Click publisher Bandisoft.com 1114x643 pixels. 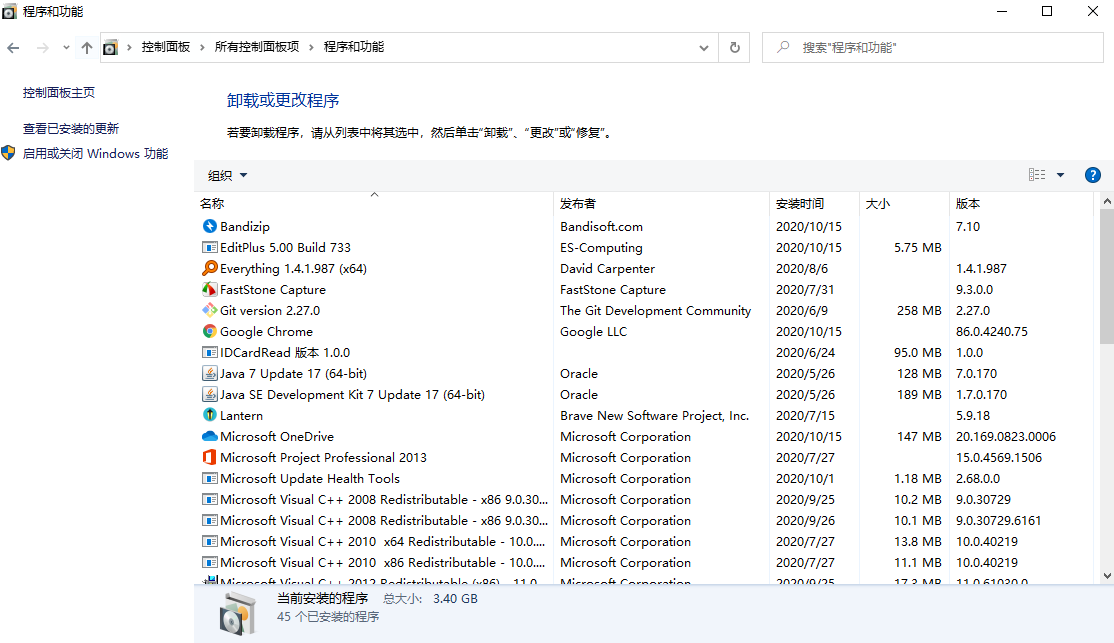601,227
